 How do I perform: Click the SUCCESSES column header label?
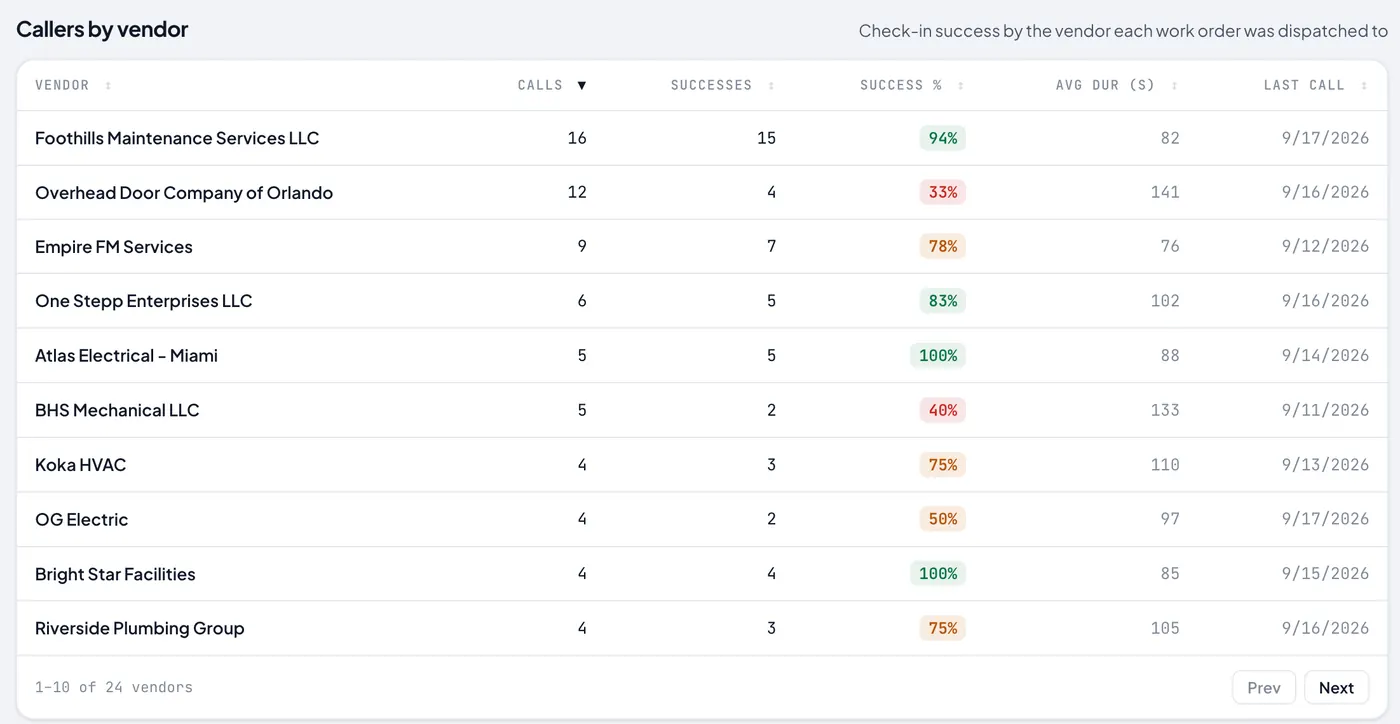[711, 85]
